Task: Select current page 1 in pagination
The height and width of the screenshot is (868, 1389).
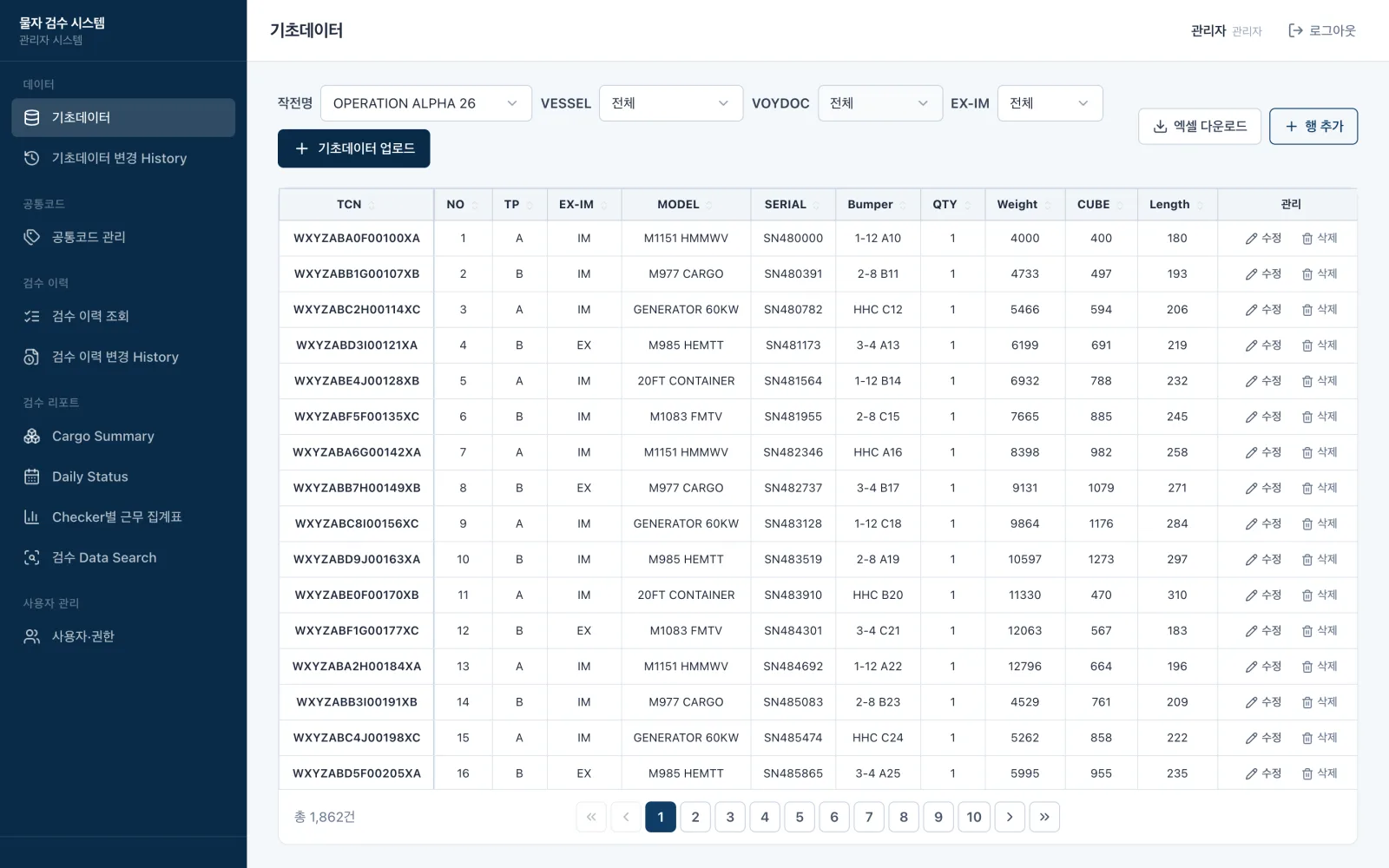Action: pyautogui.click(x=661, y=817)
